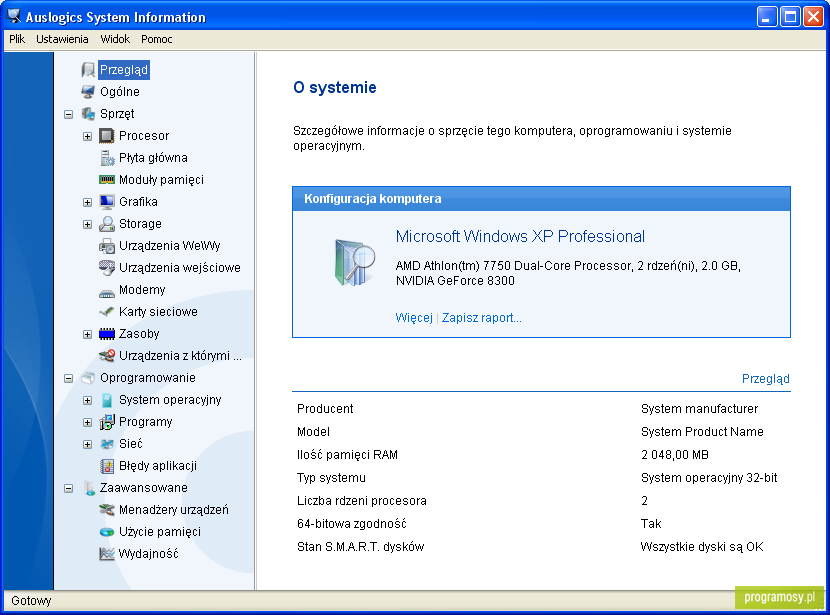Click the System operacyjny icon
Image resolution: width=830 pixels, height=615 pixels.
[107, 400]
